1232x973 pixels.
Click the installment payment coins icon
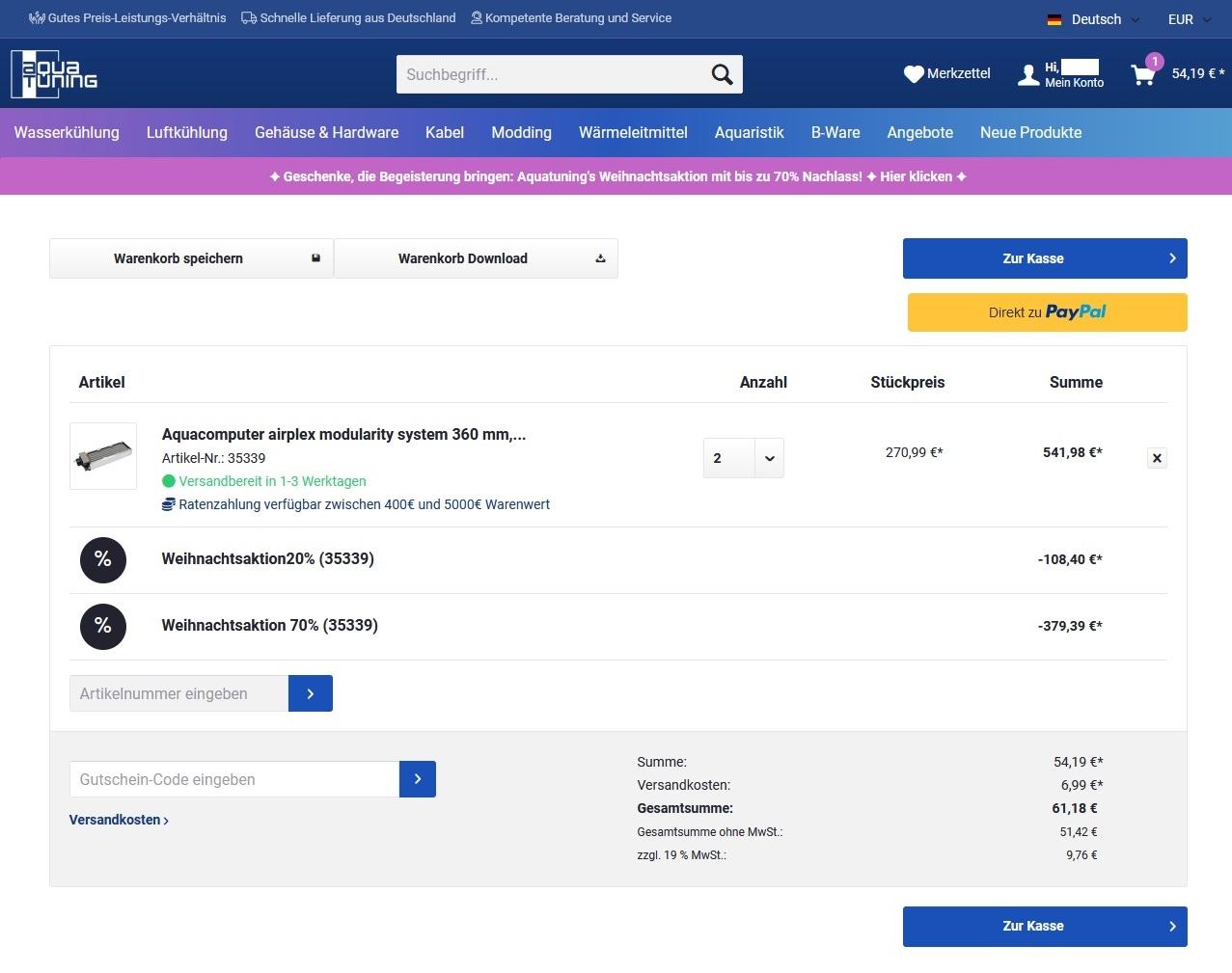pyautogui.click(x=169, y=504)
